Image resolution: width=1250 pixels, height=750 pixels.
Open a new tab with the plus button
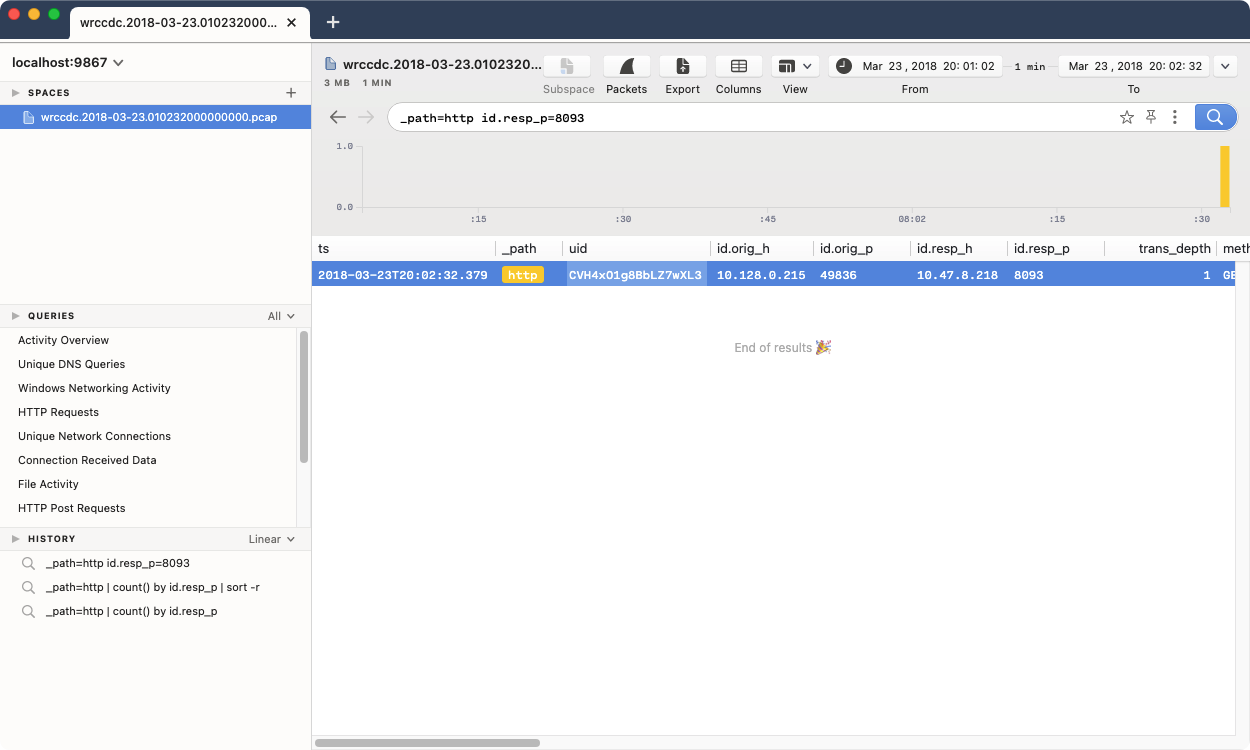click(333, 21)
